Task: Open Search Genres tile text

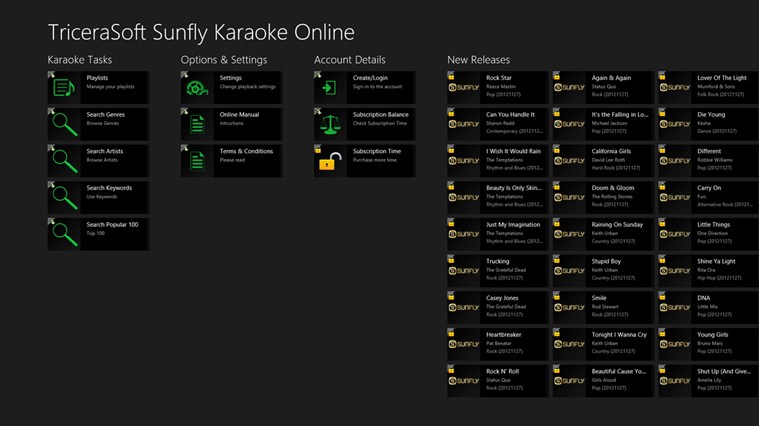Action: tap(106, 114)
